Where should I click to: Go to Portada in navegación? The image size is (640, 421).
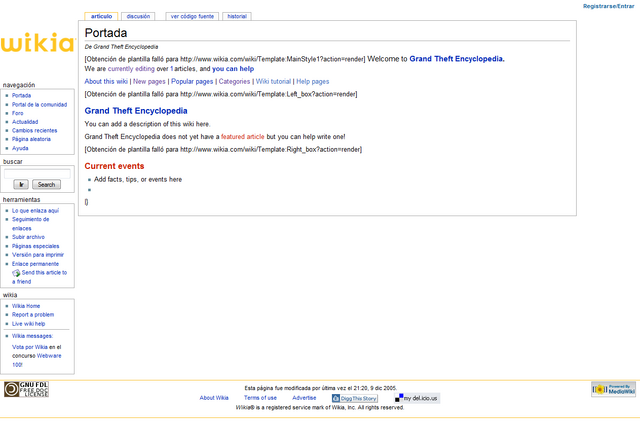21,96
